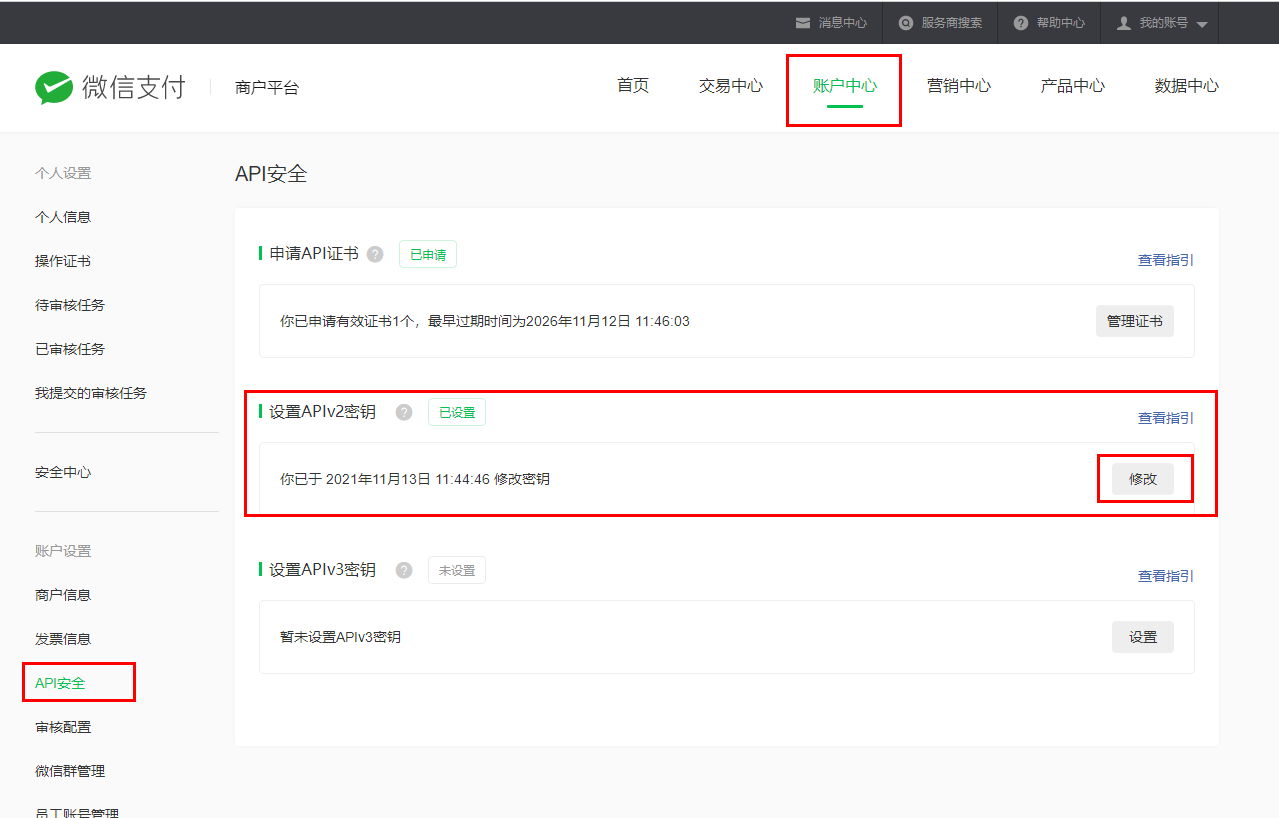Viewport: 1279px width, 818px height.
Task: Click the 未设置 status badge
Action: (457, 570)
